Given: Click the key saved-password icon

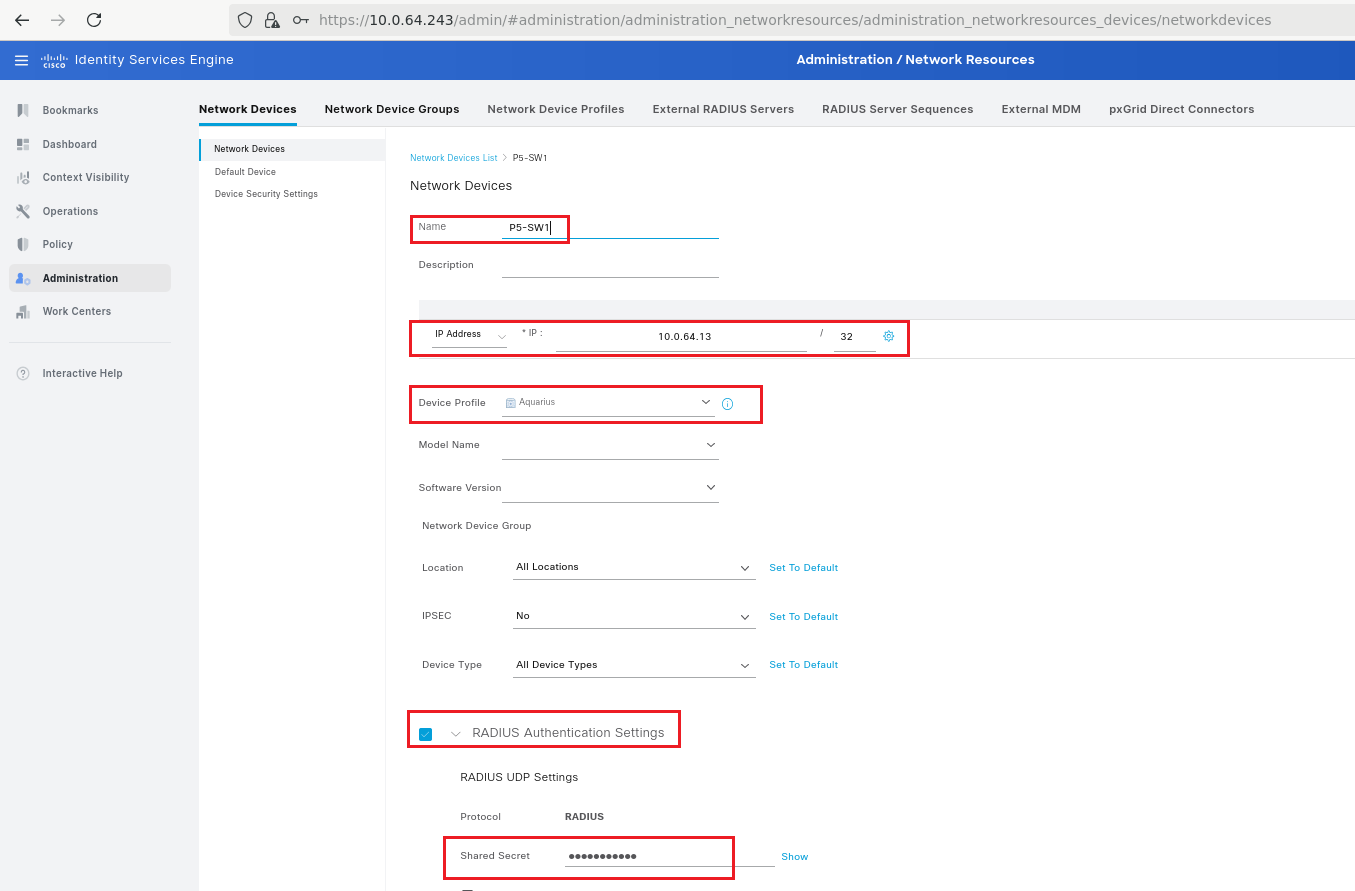Looking at the screenshot, I should [300, 20].
